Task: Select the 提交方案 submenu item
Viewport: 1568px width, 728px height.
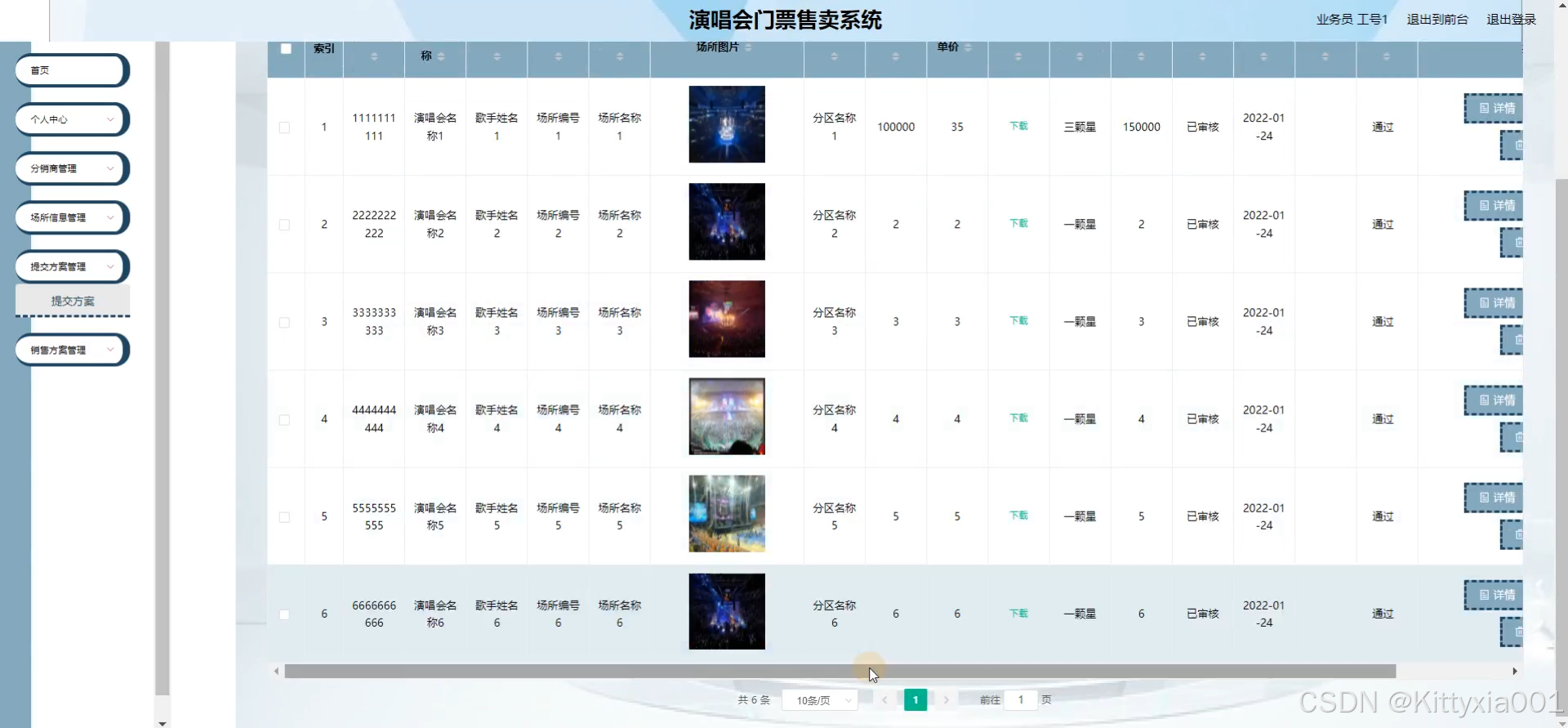Action: click(x=73, y=301)
